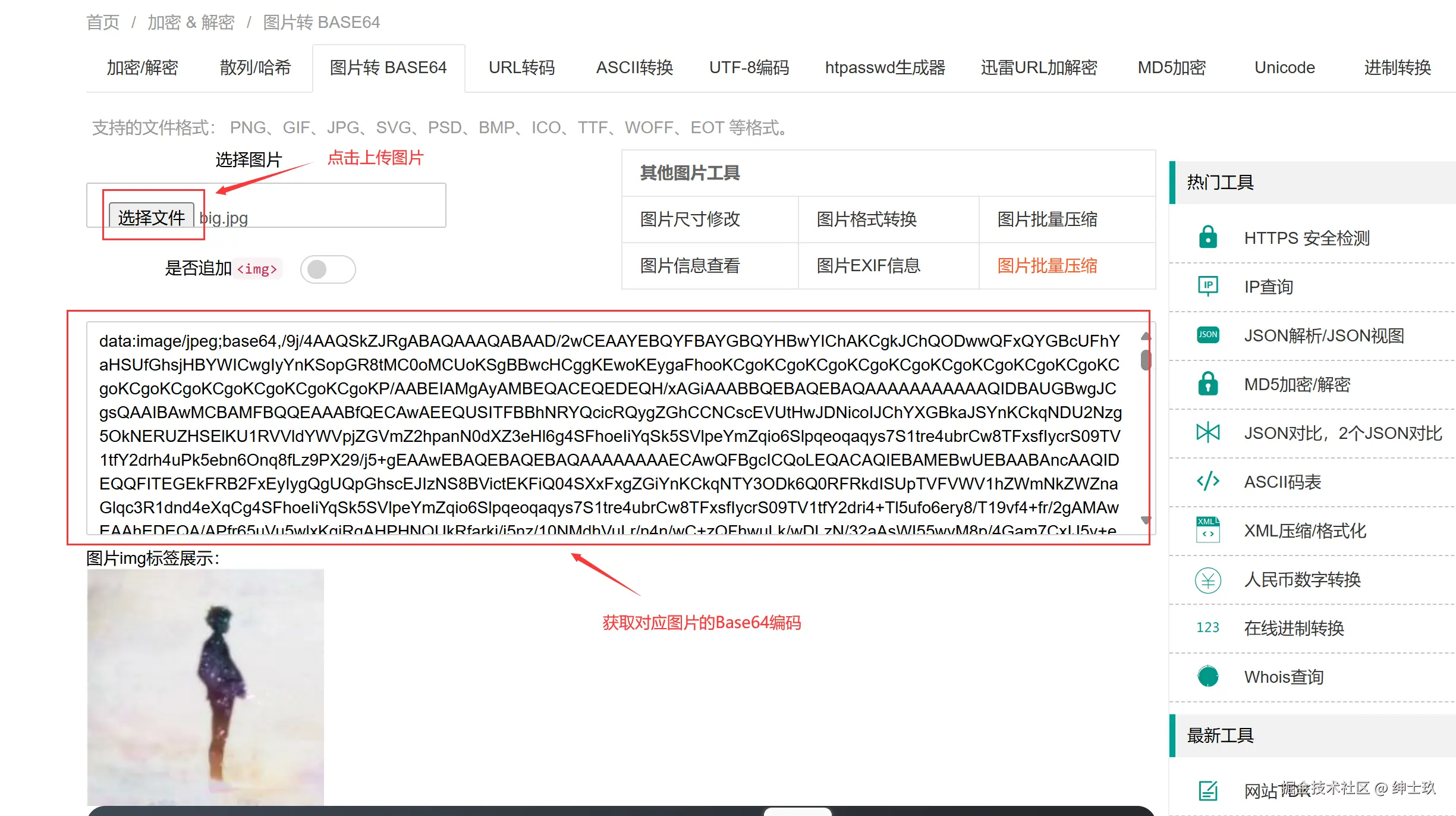
Task: Click scrollbar down arrow in Base64 textarea
Action: point(1146,520)
